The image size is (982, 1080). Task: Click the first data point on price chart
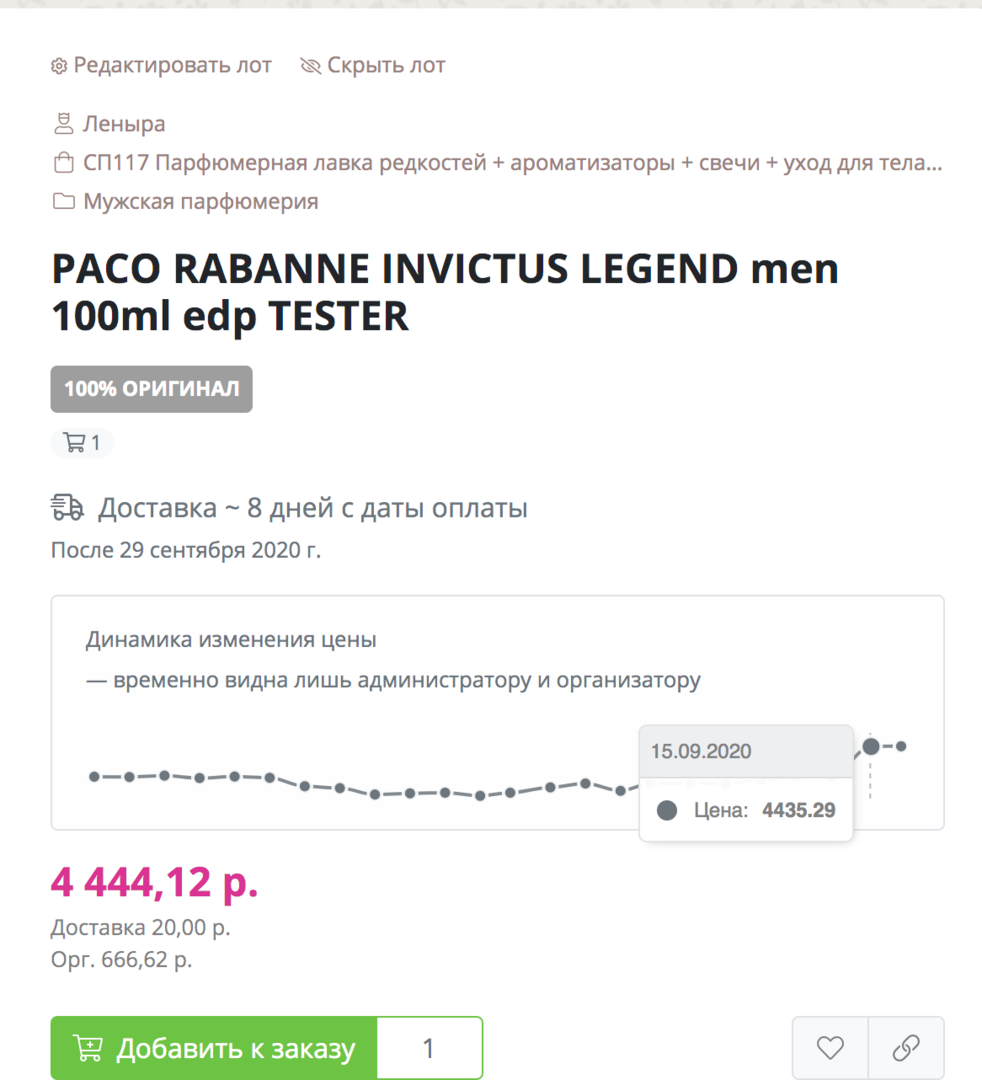pos(94,776)
